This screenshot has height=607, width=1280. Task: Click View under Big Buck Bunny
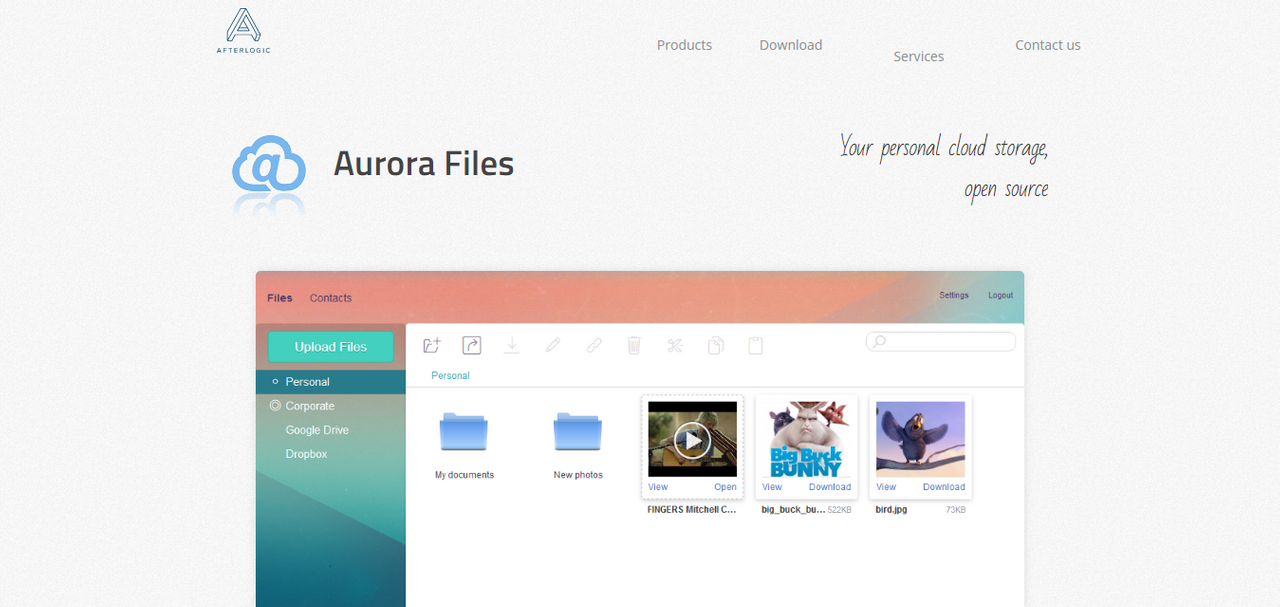[x=772, y=487]
